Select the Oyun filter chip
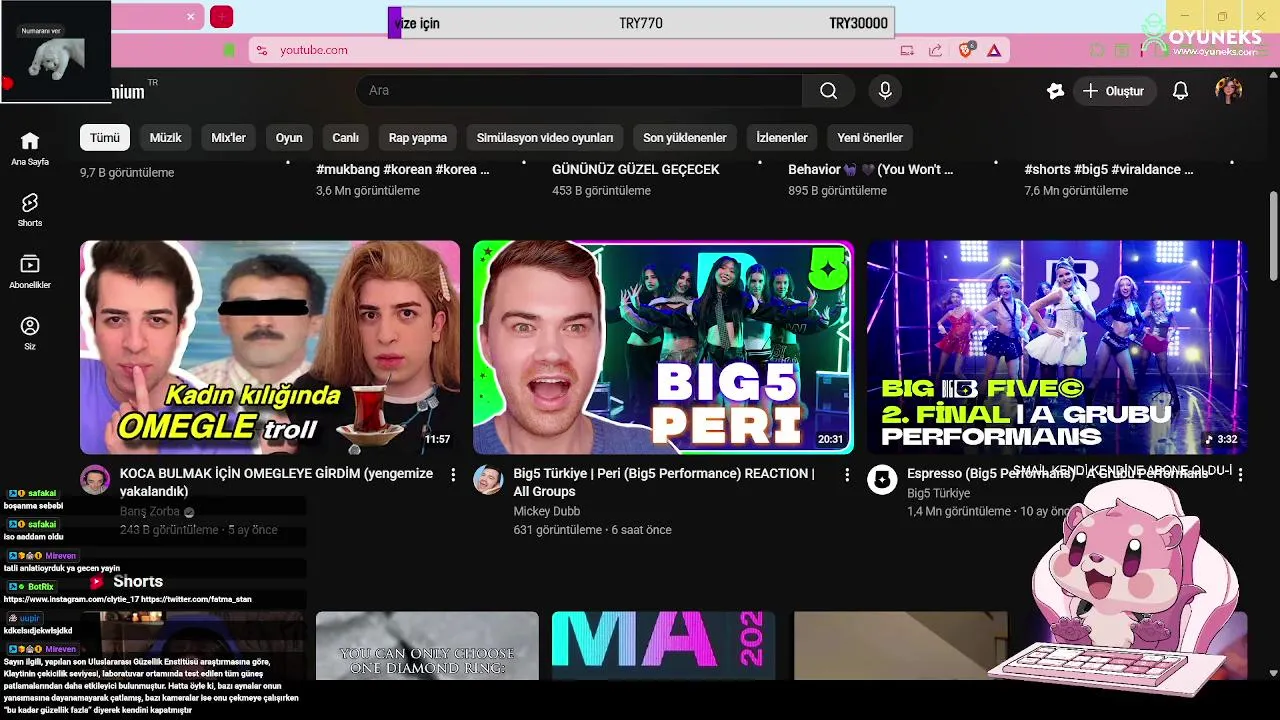 (x=289, y=138)
